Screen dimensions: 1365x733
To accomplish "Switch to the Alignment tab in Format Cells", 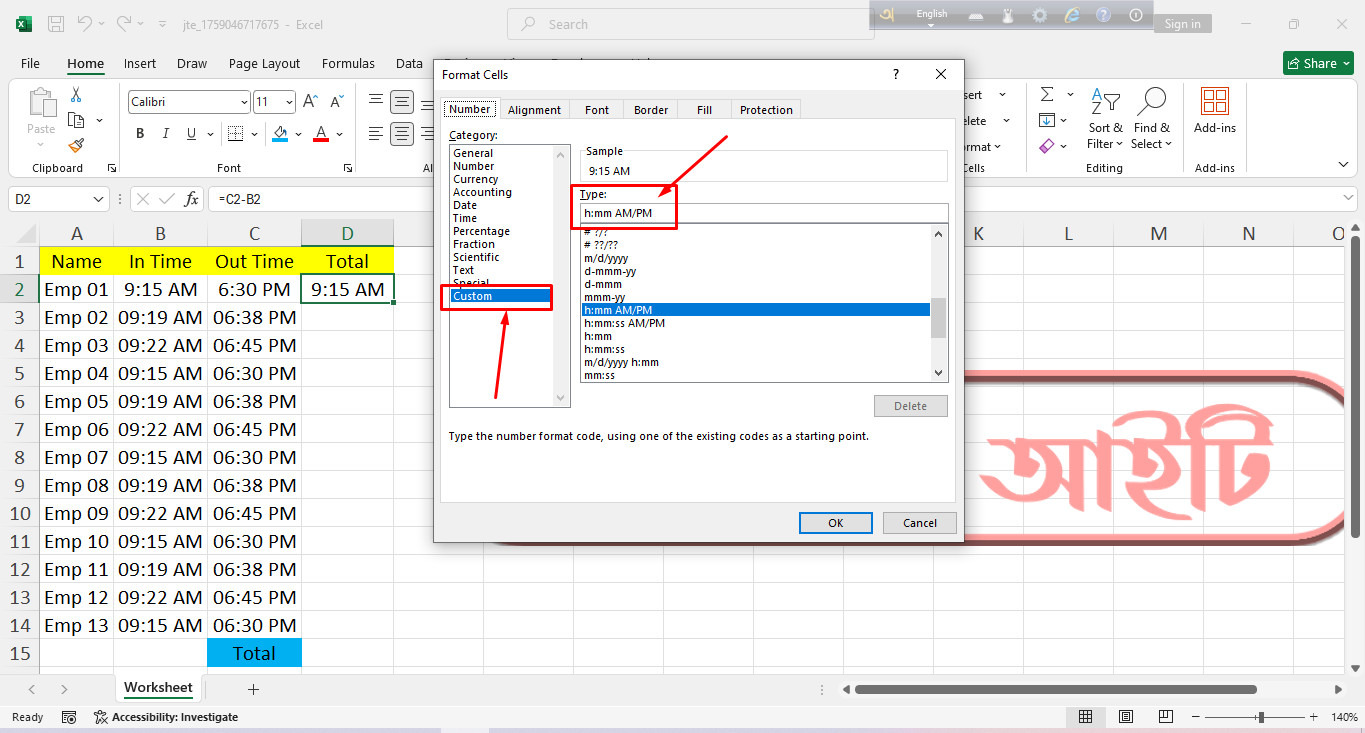I will [534, 110].
